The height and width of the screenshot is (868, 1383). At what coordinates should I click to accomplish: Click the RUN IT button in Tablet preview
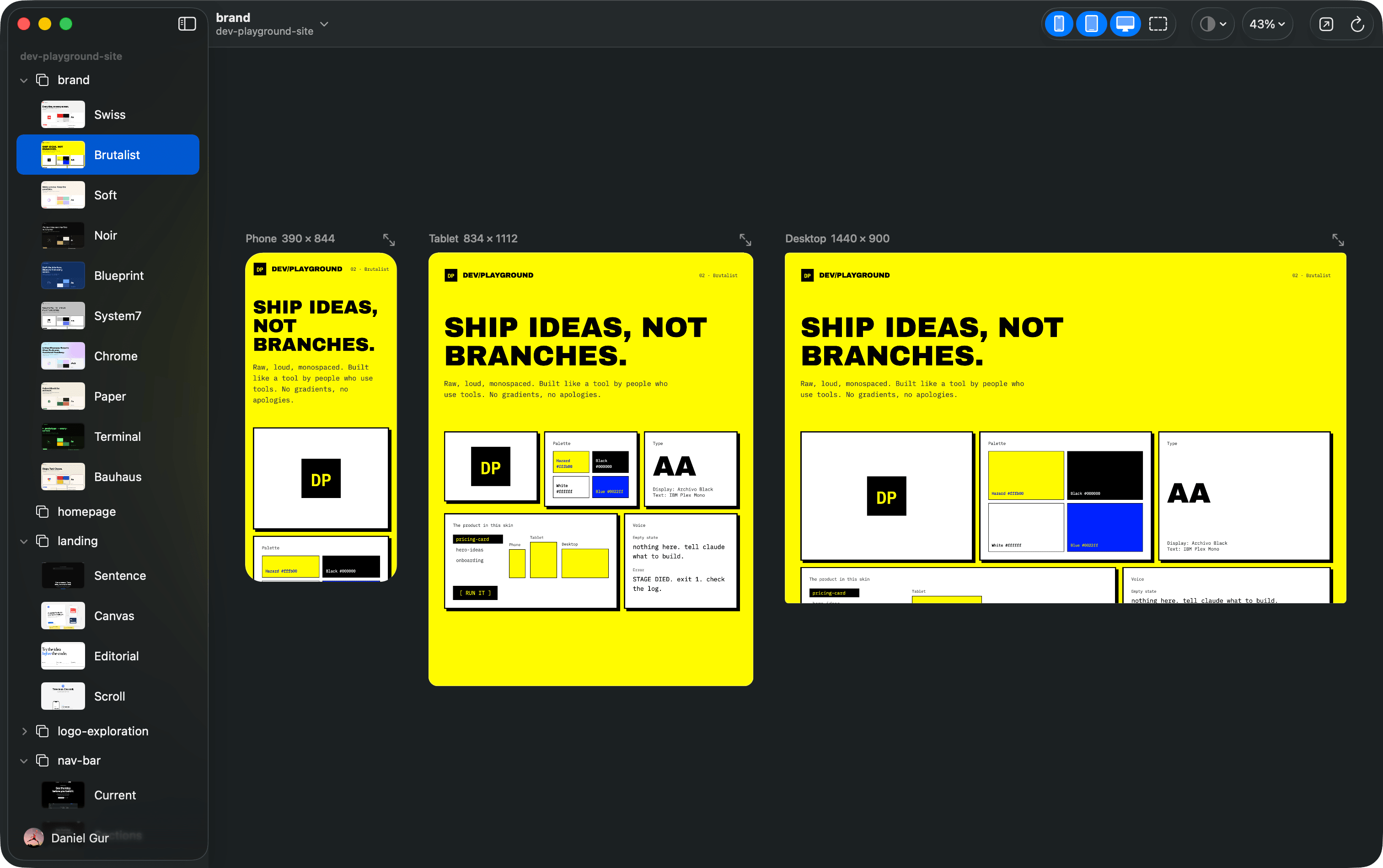475,592
